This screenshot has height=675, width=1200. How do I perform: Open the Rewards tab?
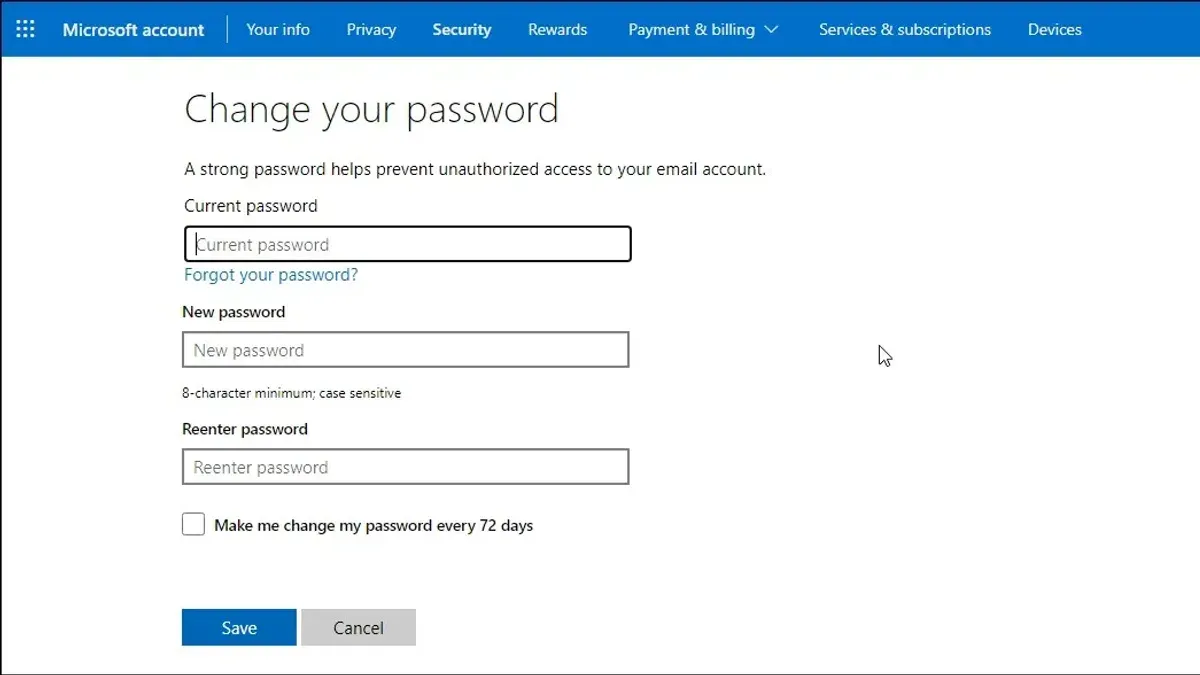[x=558, y=29]
